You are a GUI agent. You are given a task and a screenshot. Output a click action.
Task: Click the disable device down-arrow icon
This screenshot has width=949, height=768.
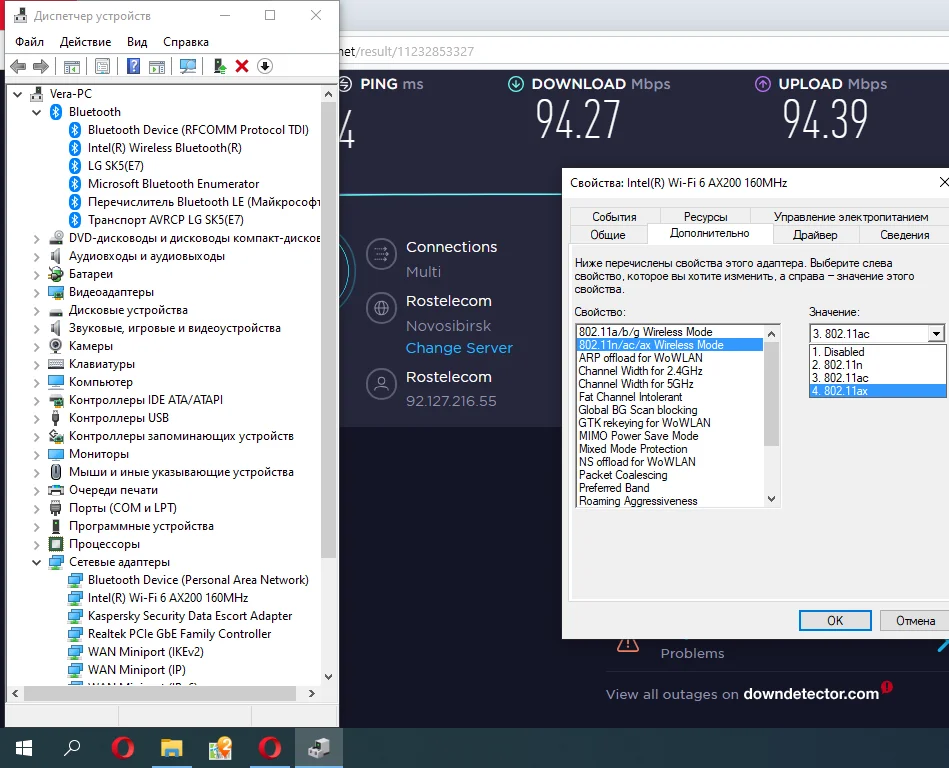click(265, 67)
